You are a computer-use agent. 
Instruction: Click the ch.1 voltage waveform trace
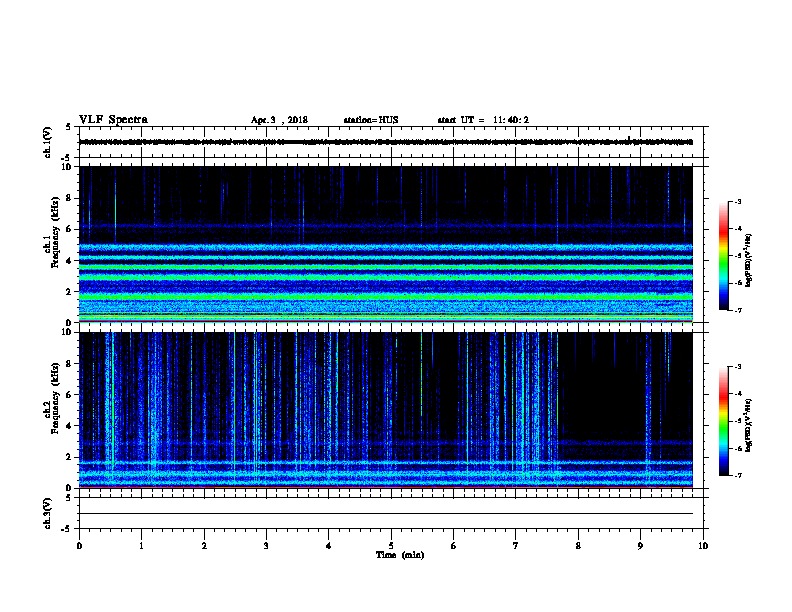[386, 142]
